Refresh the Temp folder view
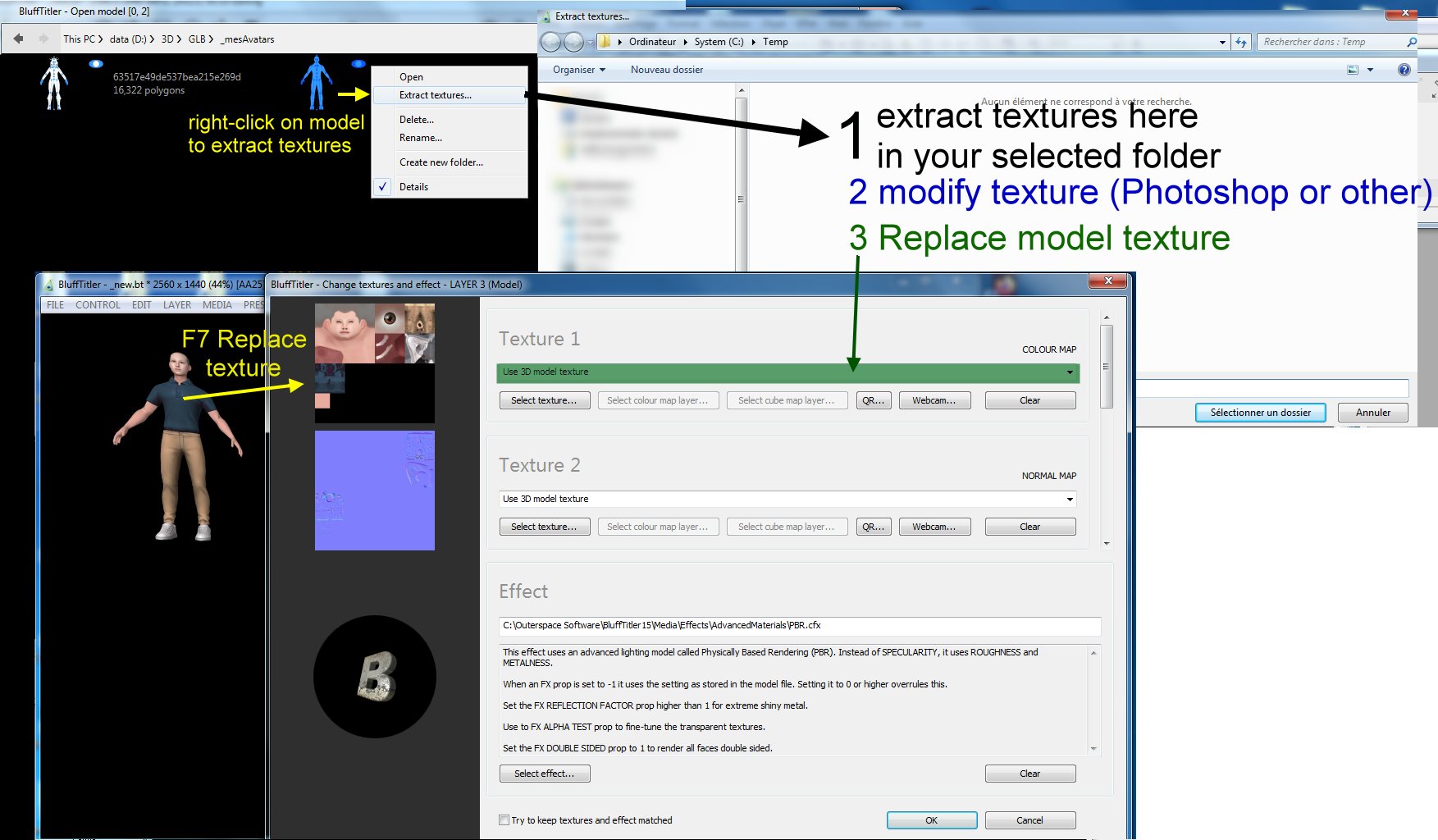1438x840 pixels. (x=1241, y=42)
